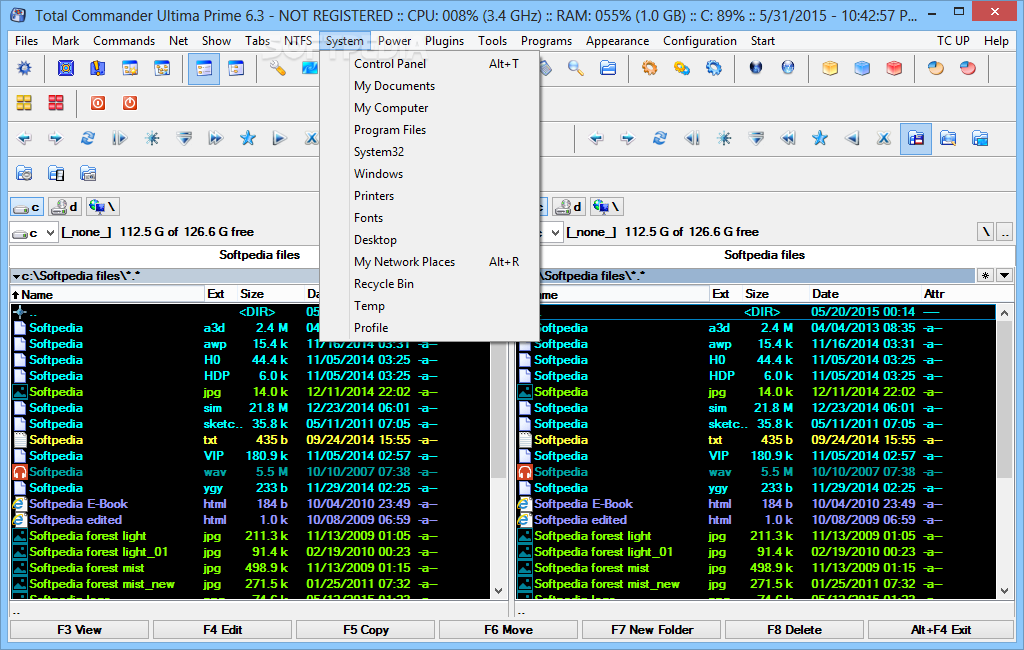1024x650 pixels.
Task: Select My Network Places menu entry
Action: (x=430, y=262)
